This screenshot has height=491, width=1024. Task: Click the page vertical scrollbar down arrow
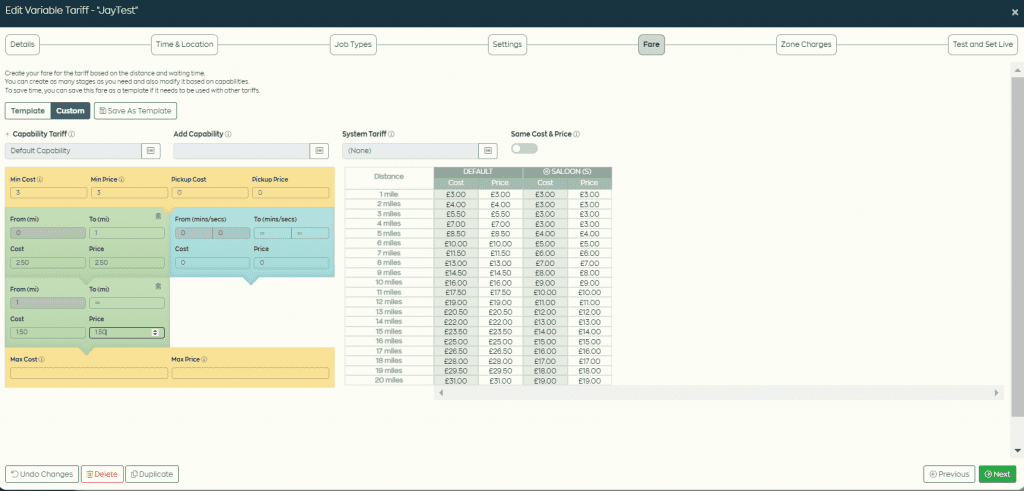pos(1017,451)
